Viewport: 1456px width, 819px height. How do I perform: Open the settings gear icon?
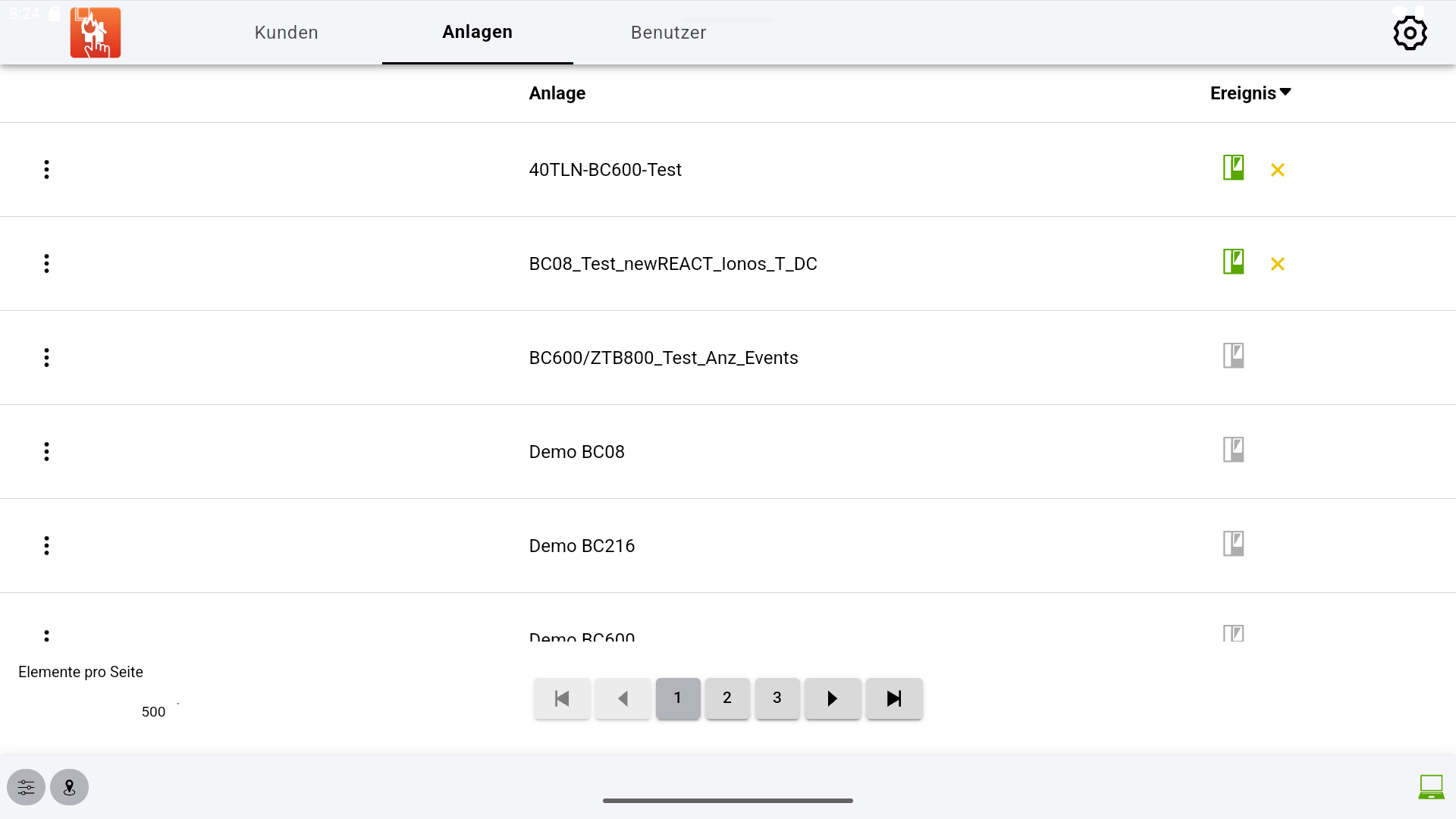(1410, 33)
